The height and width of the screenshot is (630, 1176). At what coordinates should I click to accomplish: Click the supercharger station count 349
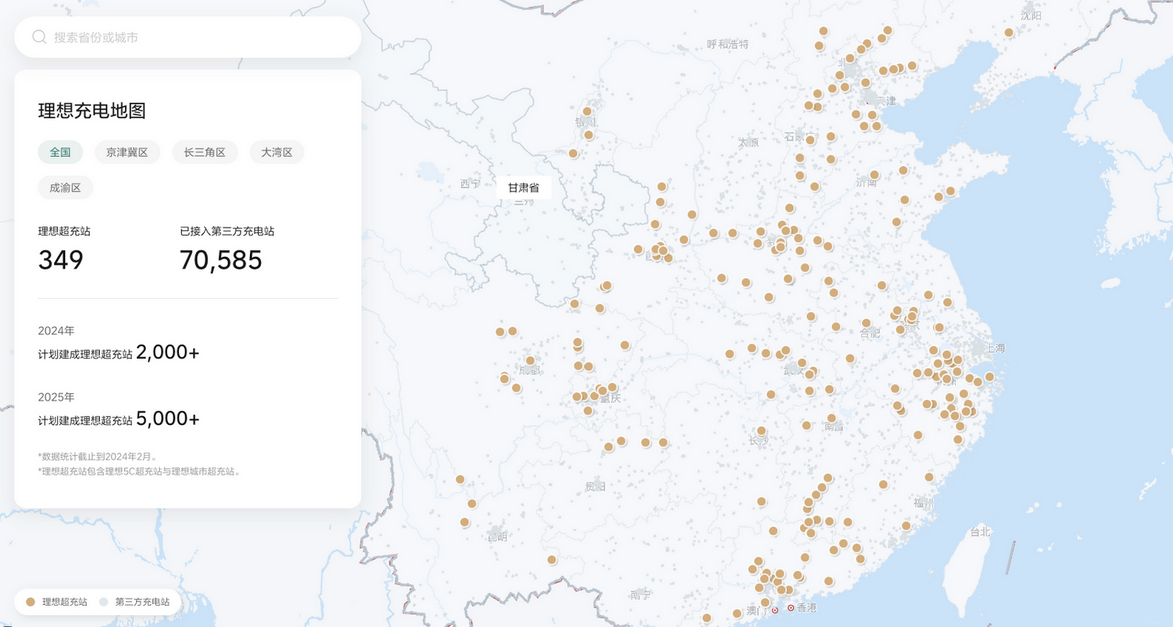61,260
